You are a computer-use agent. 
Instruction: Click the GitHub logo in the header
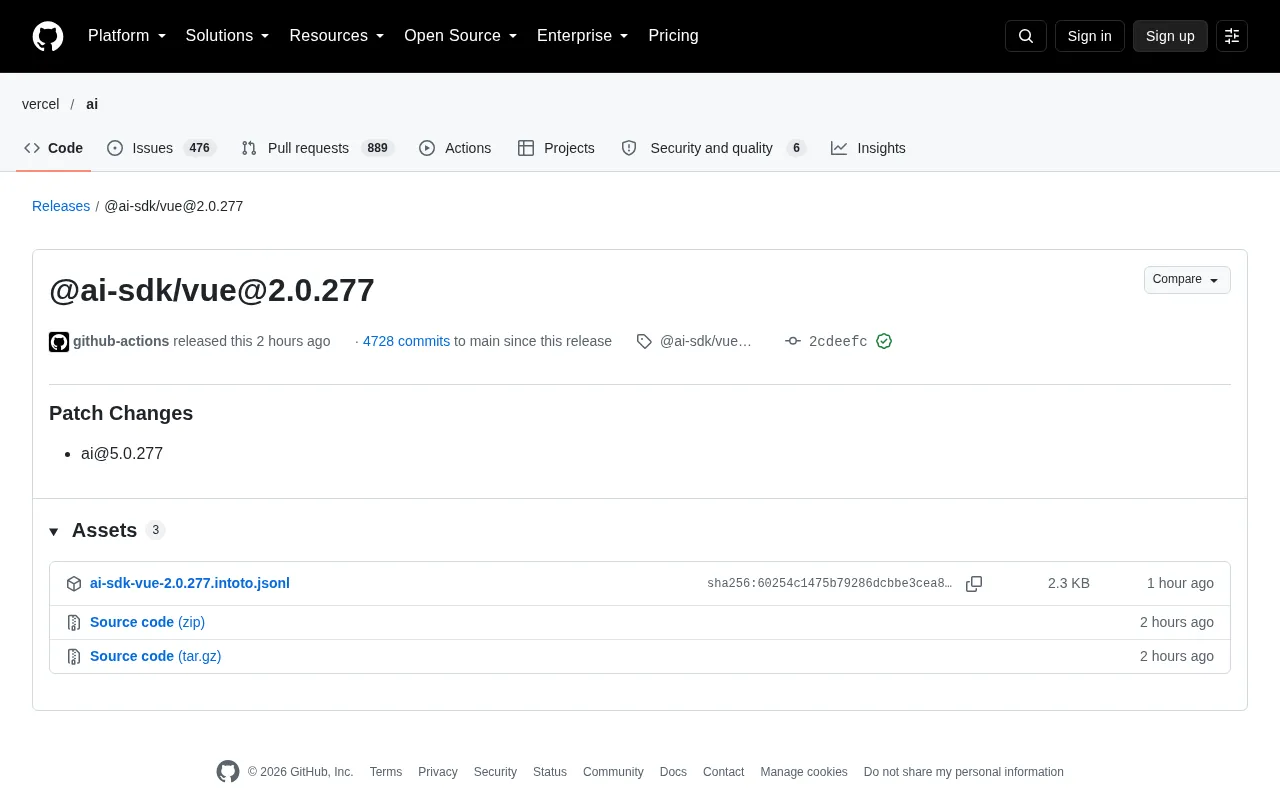coord(48,36)
